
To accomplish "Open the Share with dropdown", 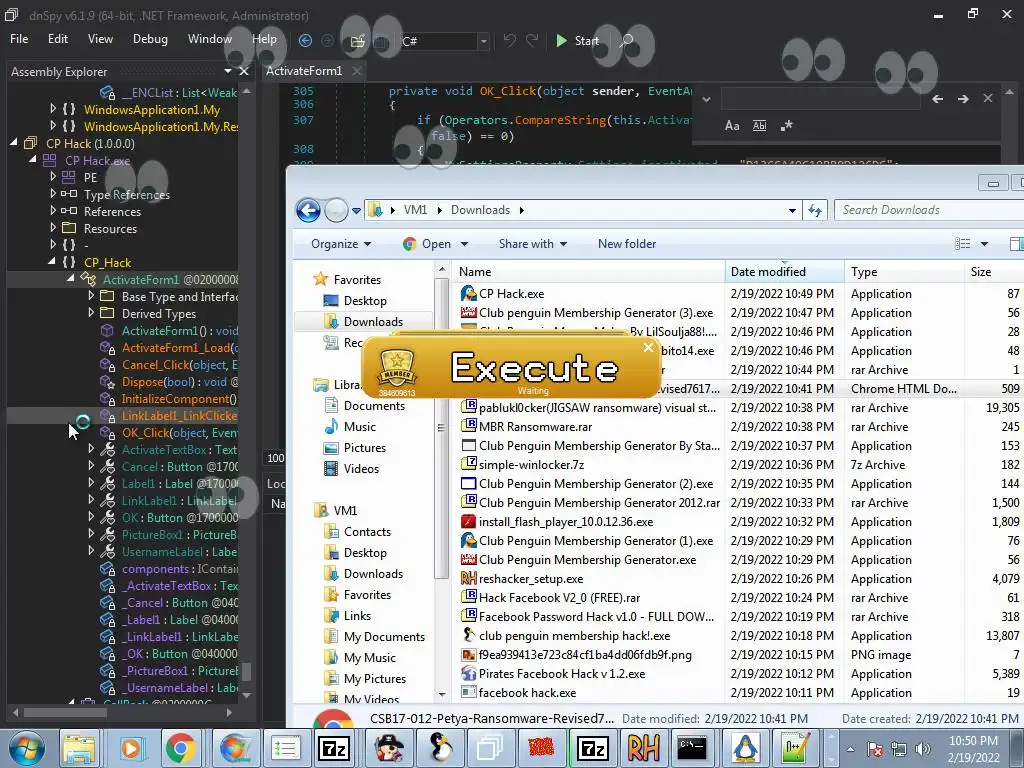I will click(x=532, y=244).
